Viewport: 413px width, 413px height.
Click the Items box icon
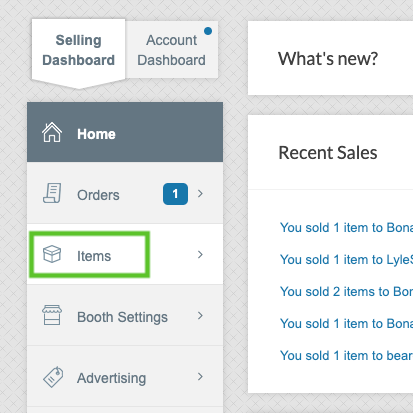pyautogui.click(x=52, y=254)
